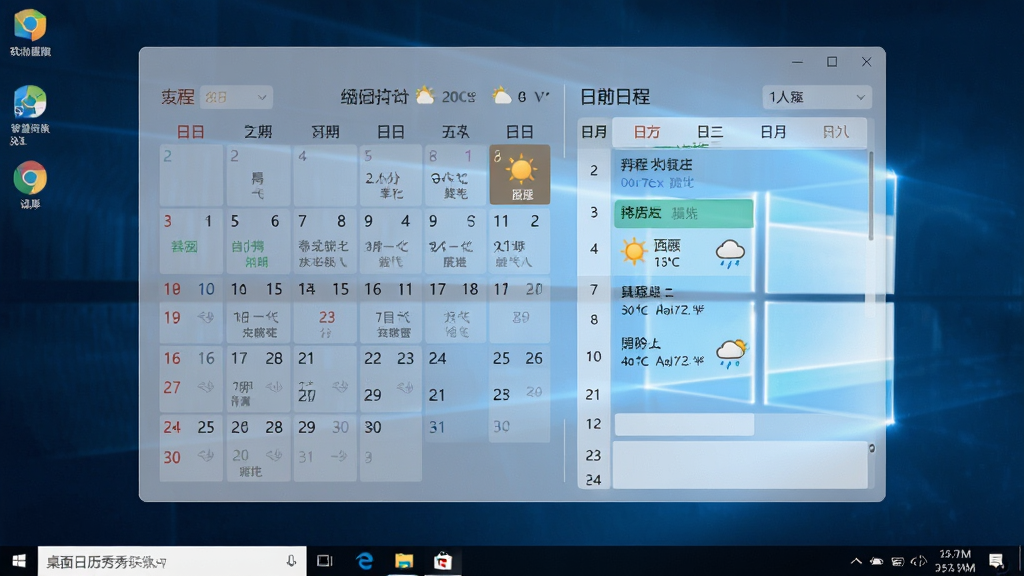Click the keyboard input icon in the tray
1024x576 pixels.
click(x=898, y=562)
